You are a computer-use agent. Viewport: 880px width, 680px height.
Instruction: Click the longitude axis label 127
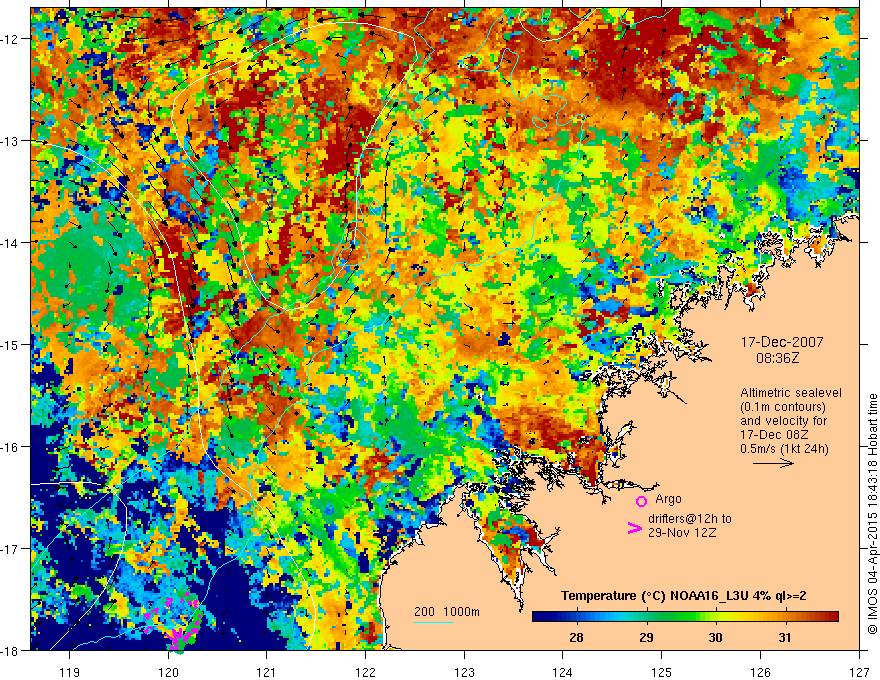coord(859,672)
